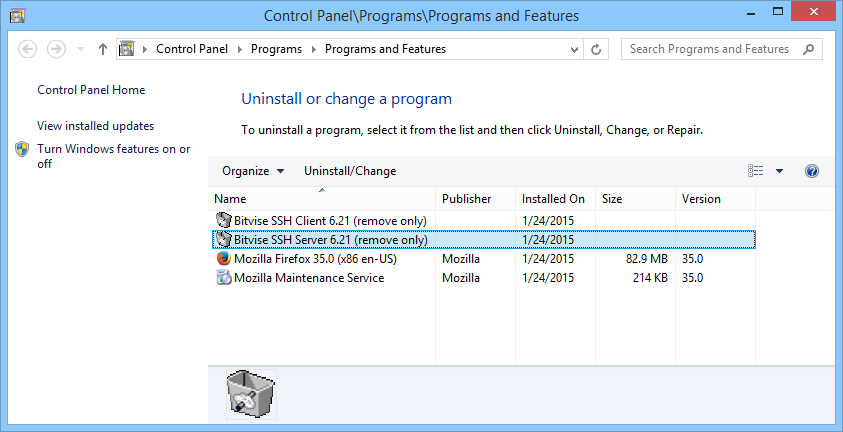Expand the address bar history dropdown

point(574,49)
